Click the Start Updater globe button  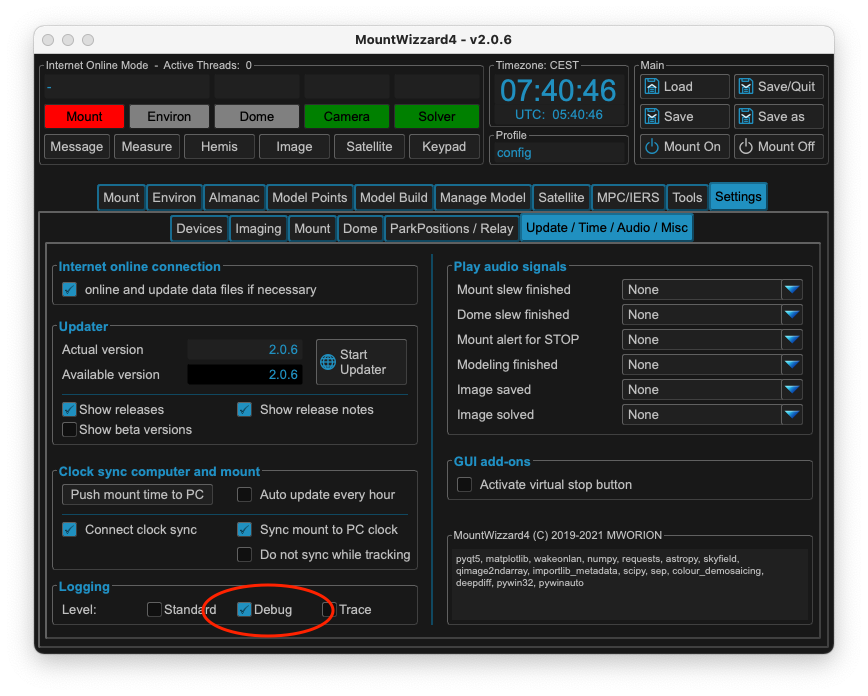361,362
